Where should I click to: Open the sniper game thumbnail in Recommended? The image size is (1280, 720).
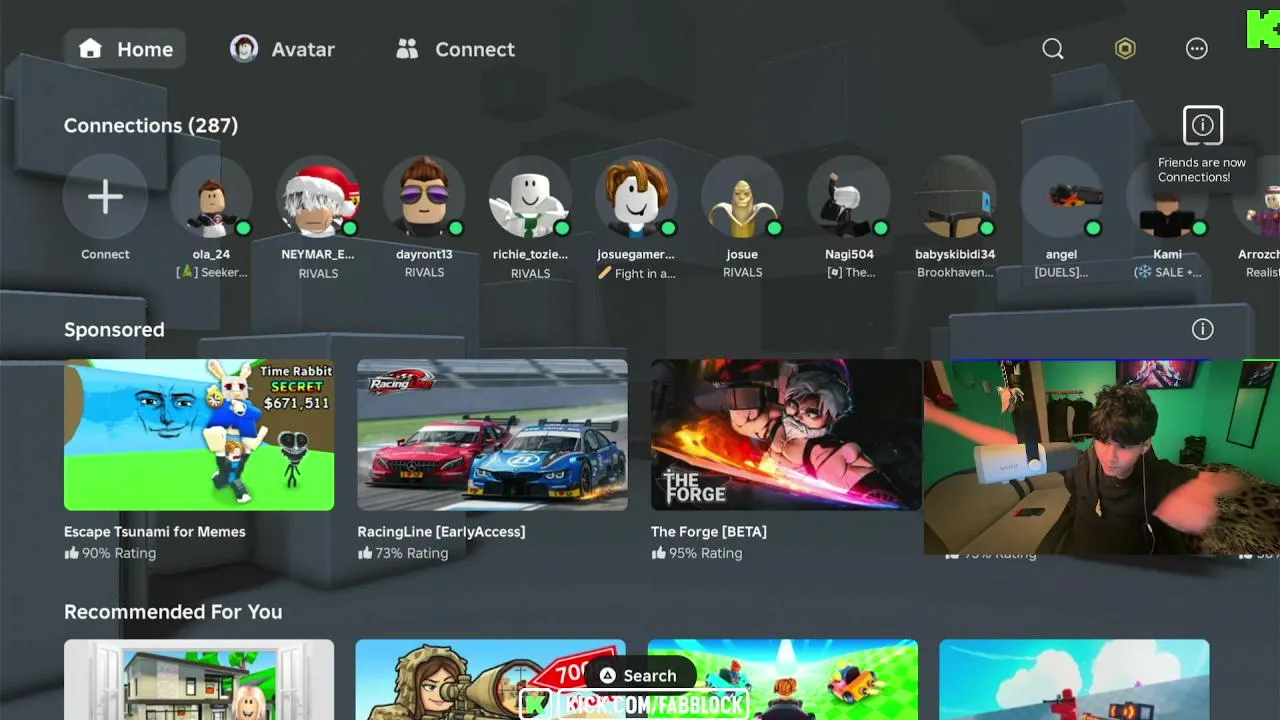click(x=491, y=680)
